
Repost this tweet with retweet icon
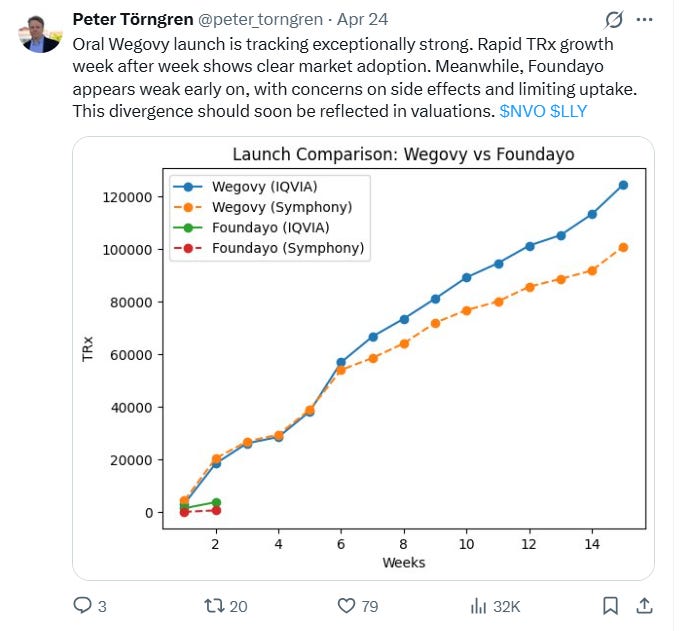point(214,605)
